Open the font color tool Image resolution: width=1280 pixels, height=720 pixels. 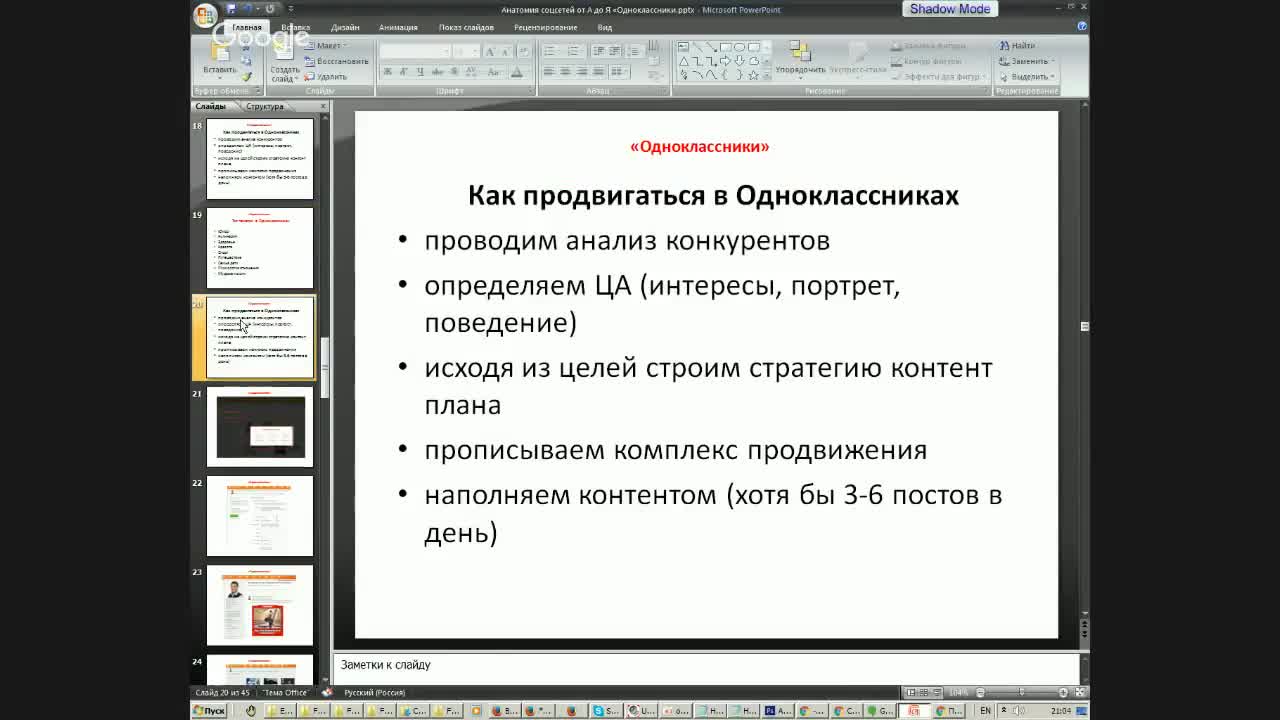click(x=518, y=71)
